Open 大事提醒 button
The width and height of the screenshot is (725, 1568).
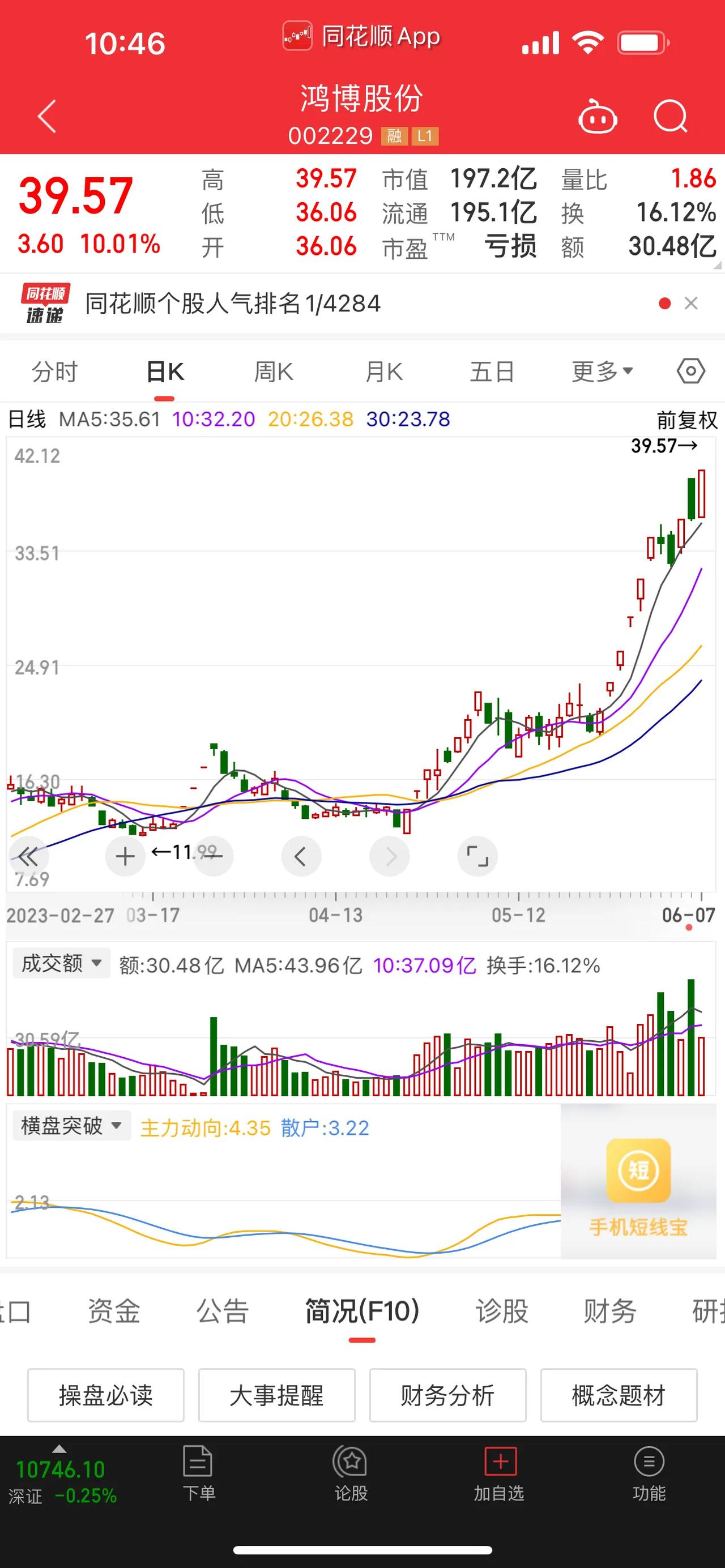[x=277, y=1395]
